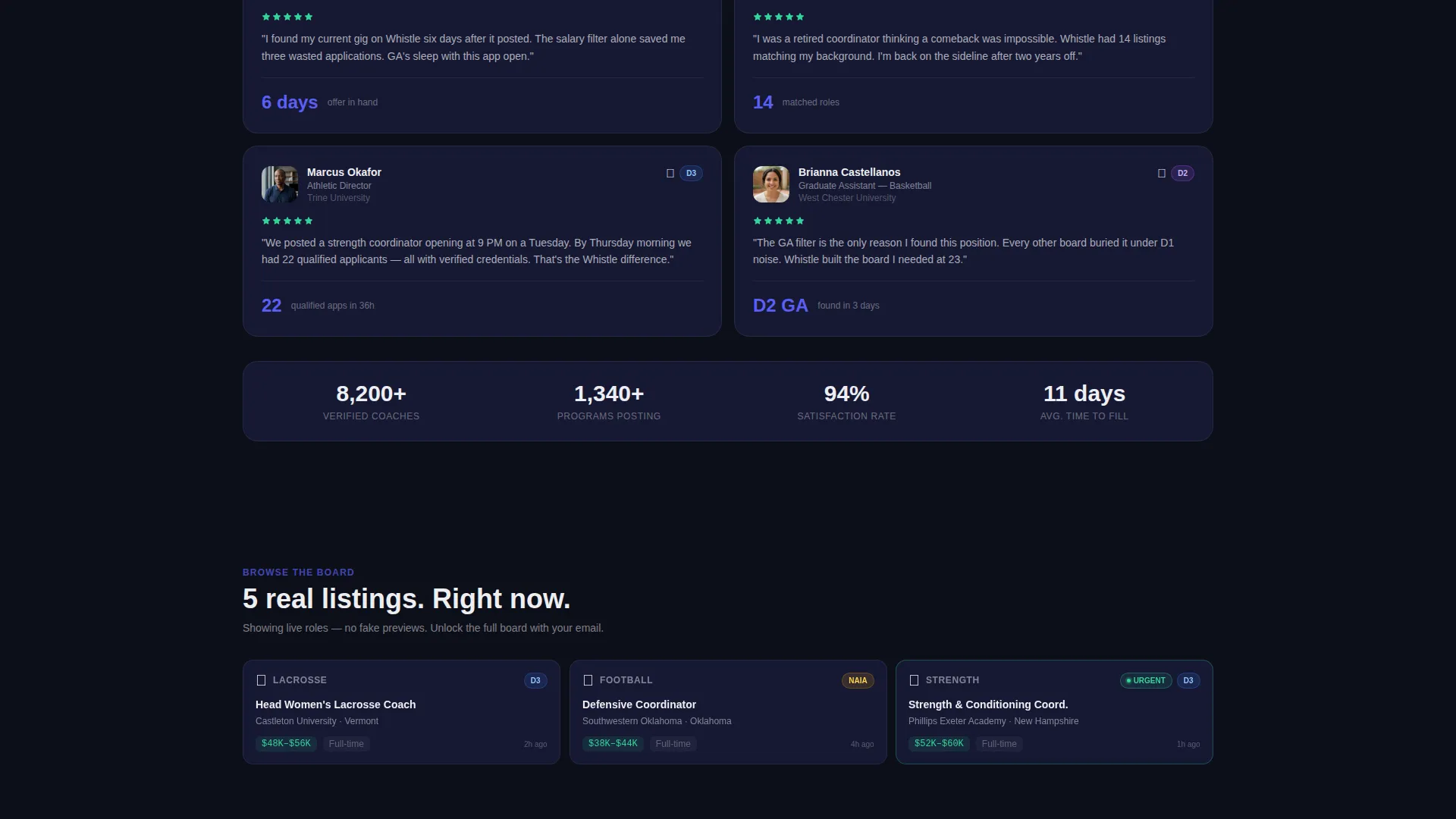Click the LACROSSE category label
The width and height of the screenshot is (1456, 819).
(300, 680)
